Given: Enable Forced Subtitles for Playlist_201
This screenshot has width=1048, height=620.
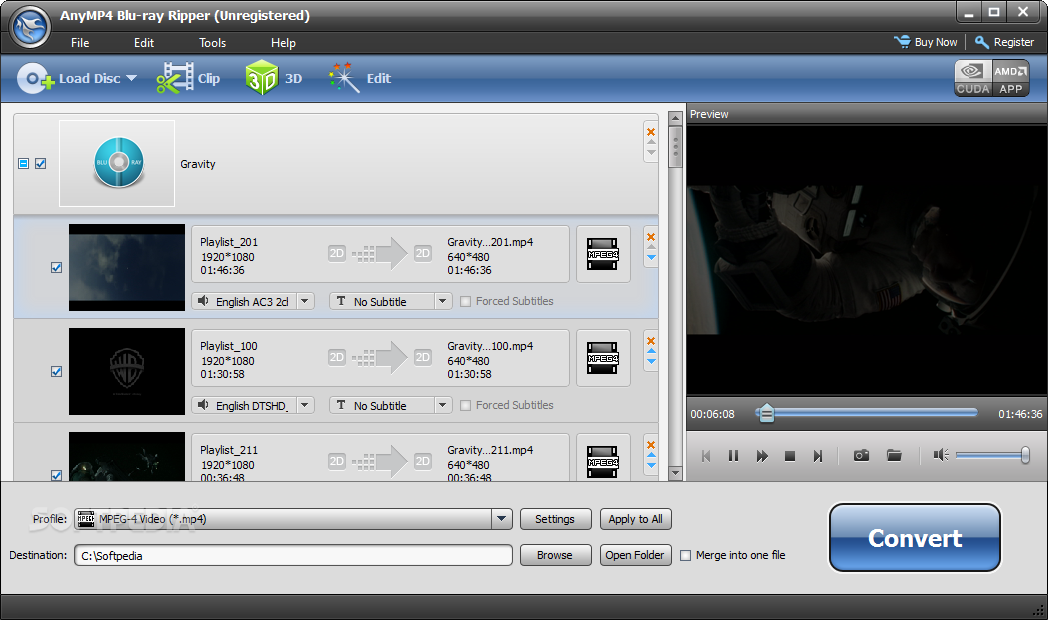Looking at the screenshot, I should point(466,301).
